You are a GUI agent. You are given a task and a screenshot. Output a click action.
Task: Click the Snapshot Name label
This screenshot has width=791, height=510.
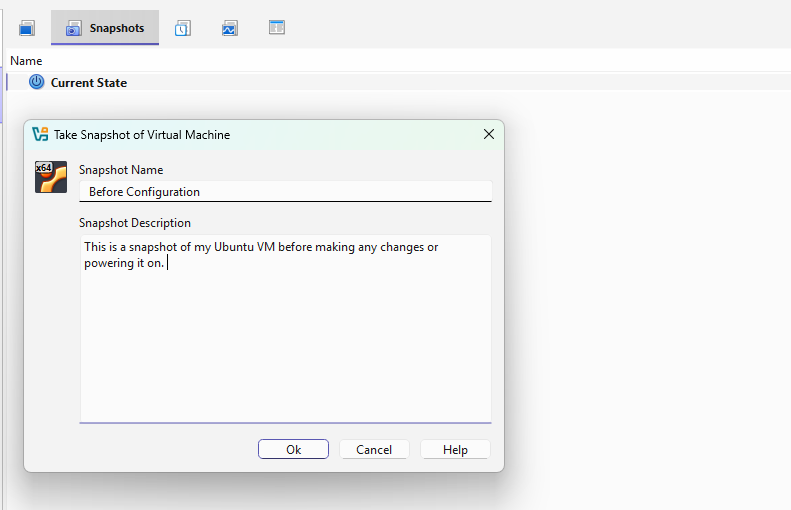(121, 170)
